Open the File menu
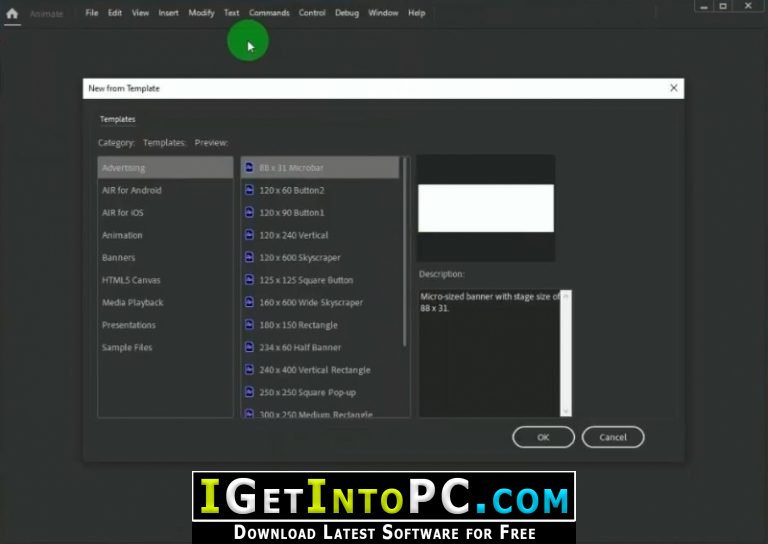Image resolution: width=768 pixels, height=544 pixels. coord(92,13)
